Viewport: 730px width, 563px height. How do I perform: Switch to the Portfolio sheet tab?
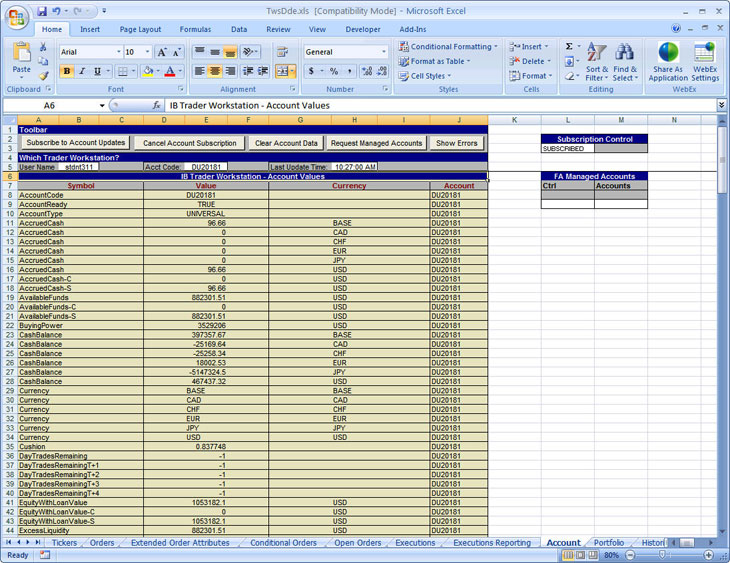[608, 543]
